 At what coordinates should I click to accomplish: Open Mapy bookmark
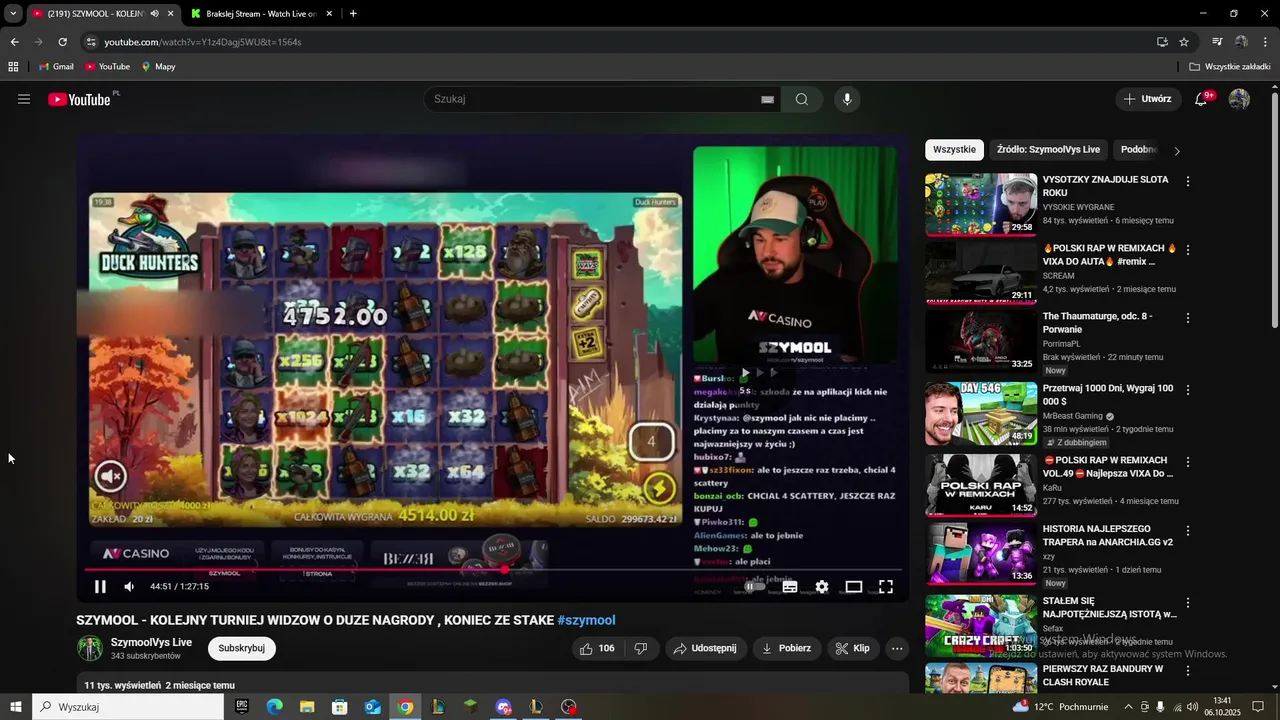158,67
